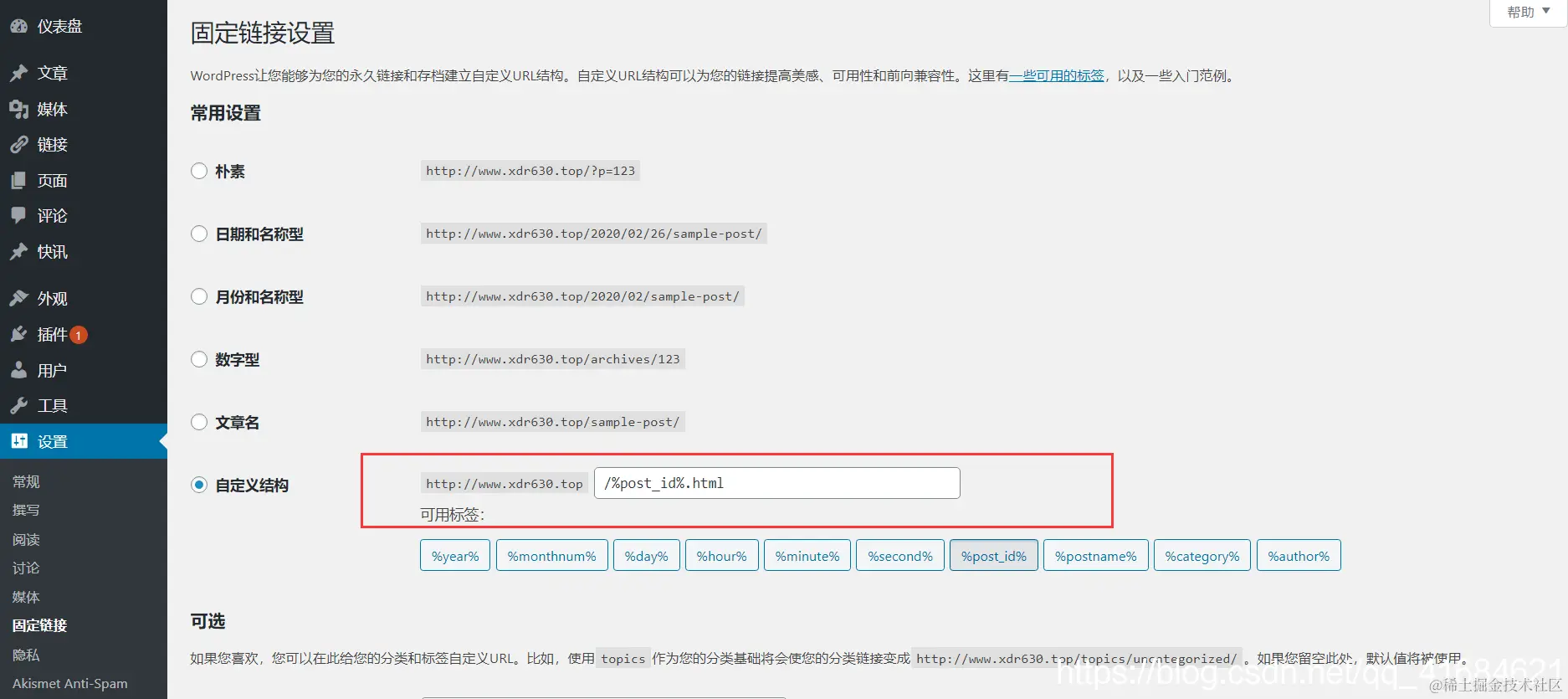Insert the %year% tag
Screen dimensions: 1568x699
455,556
